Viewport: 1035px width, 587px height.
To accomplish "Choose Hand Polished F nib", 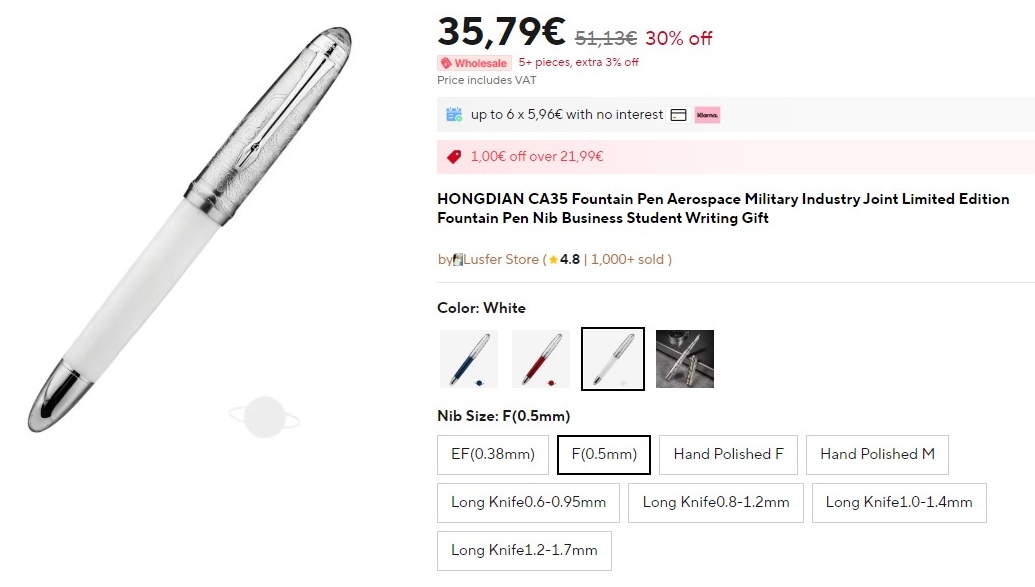I will [x=728, y=454].
